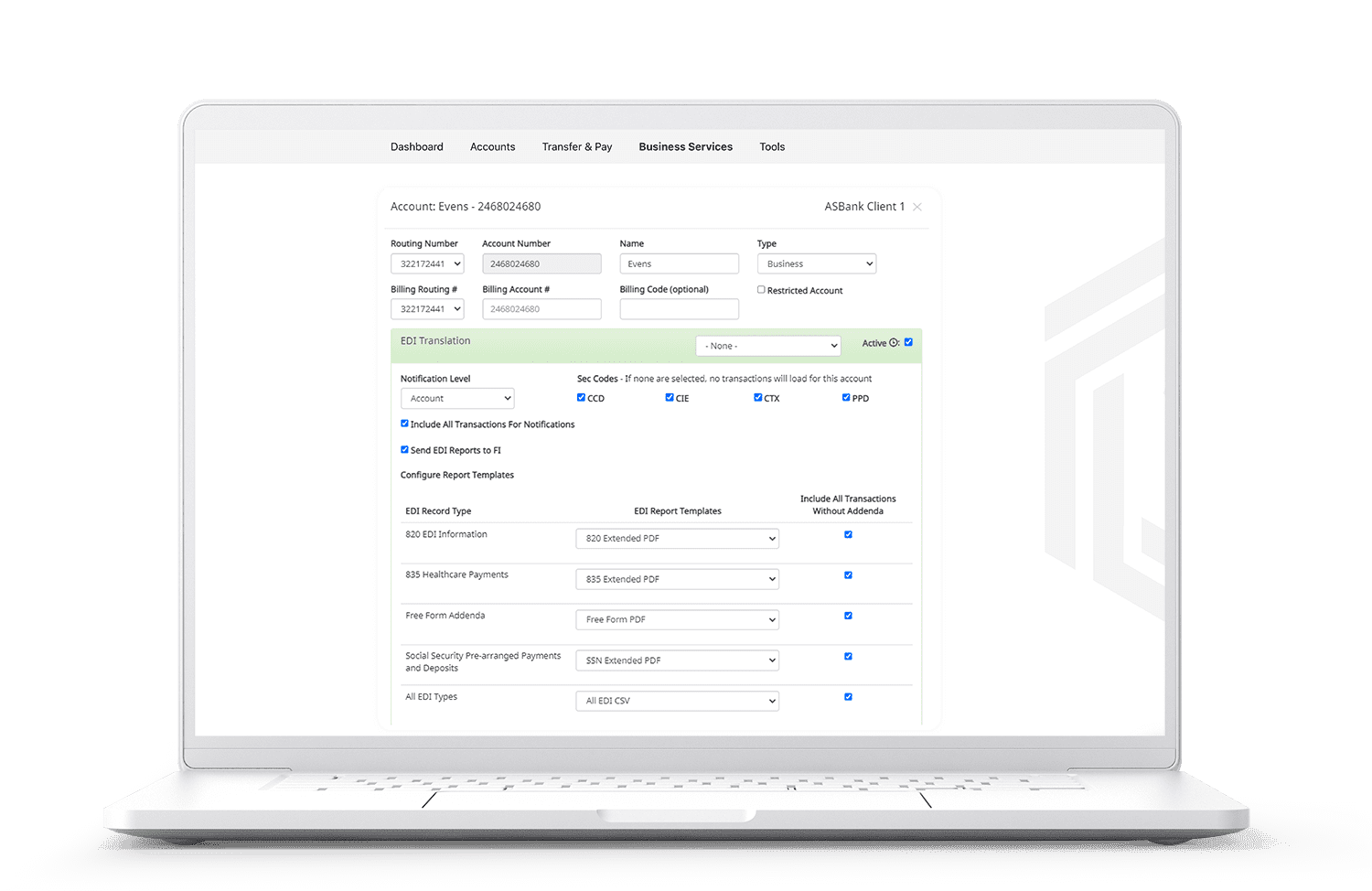Click the Billing Code (optional) field
The image size is (1372, 891).
click(x=679, y=309)
